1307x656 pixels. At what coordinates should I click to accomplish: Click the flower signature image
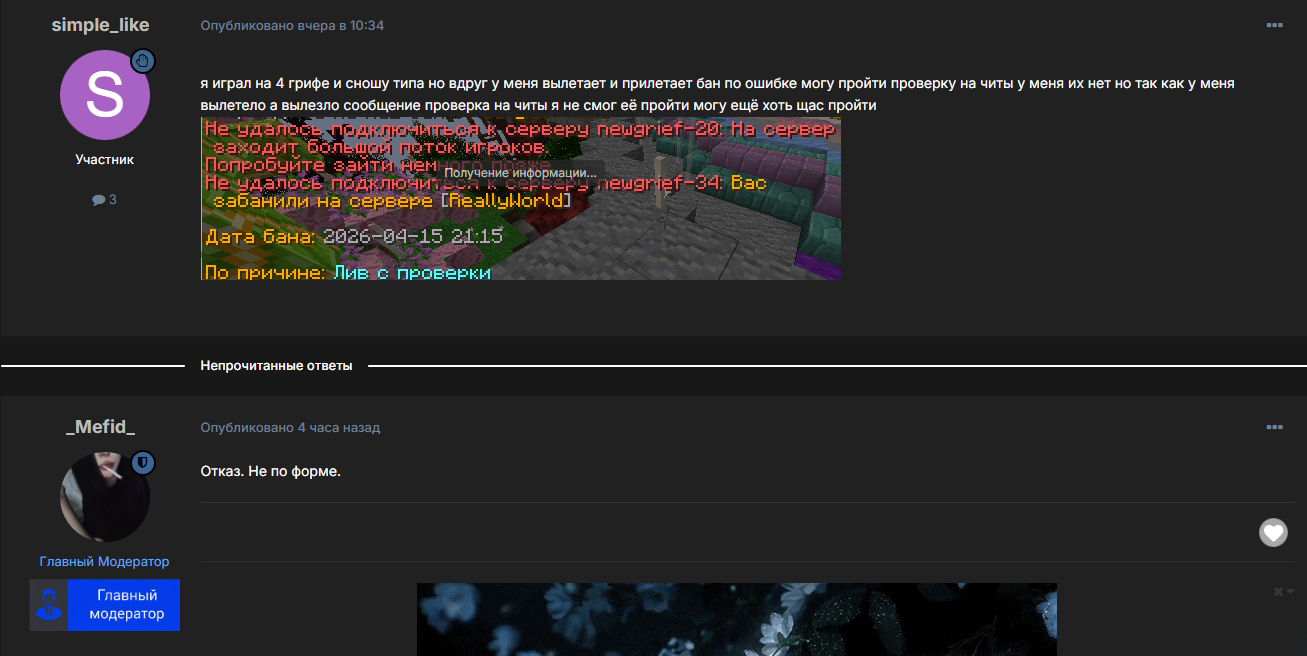click(736, 619)
